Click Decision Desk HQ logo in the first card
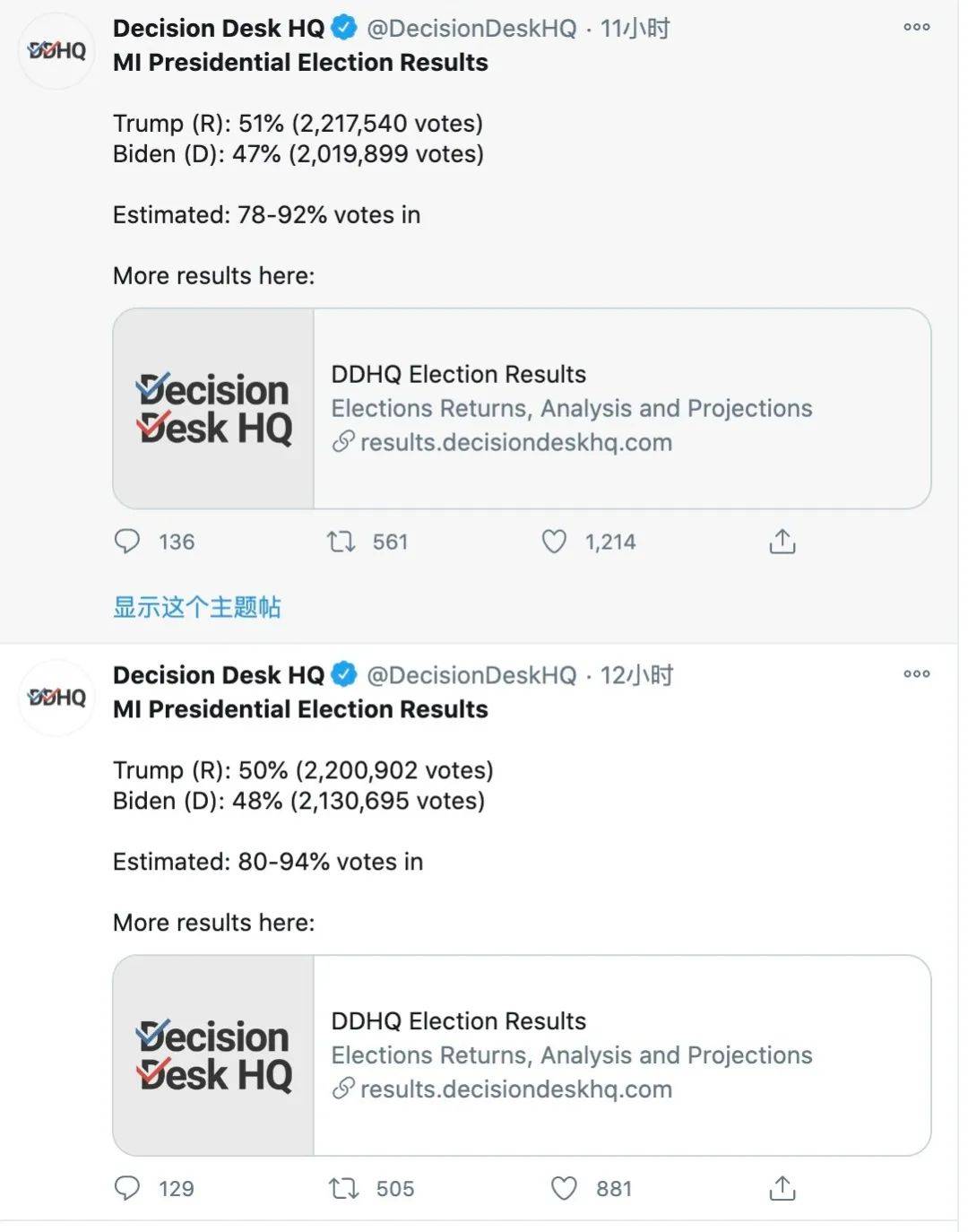 coord(213,408)
